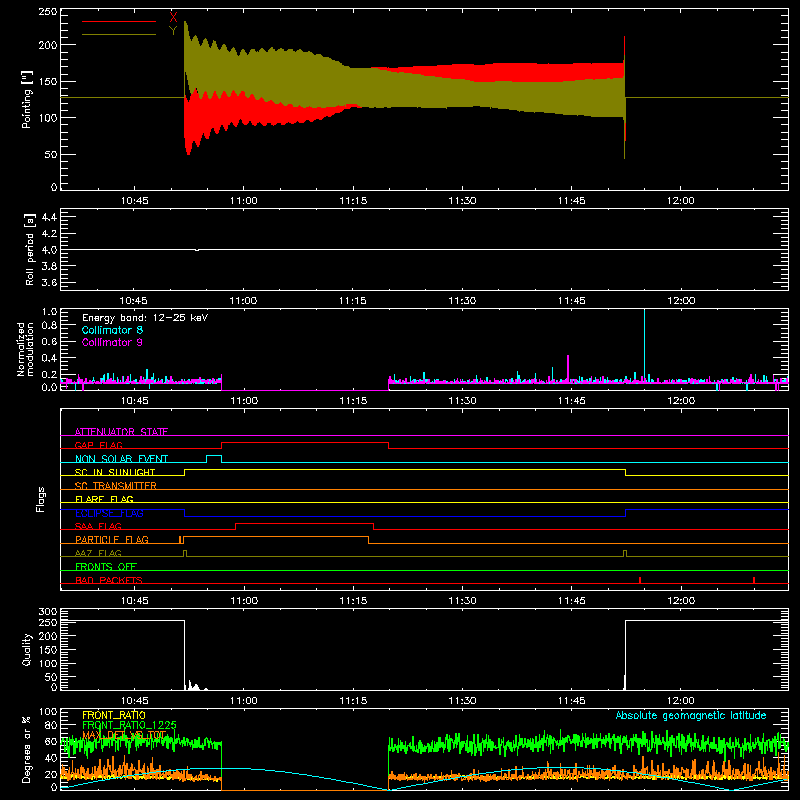The image size is (800, 800).
Task: Click 11:30 tick under Quality plot
Action: pyautogui.click(x=462, y=701)
